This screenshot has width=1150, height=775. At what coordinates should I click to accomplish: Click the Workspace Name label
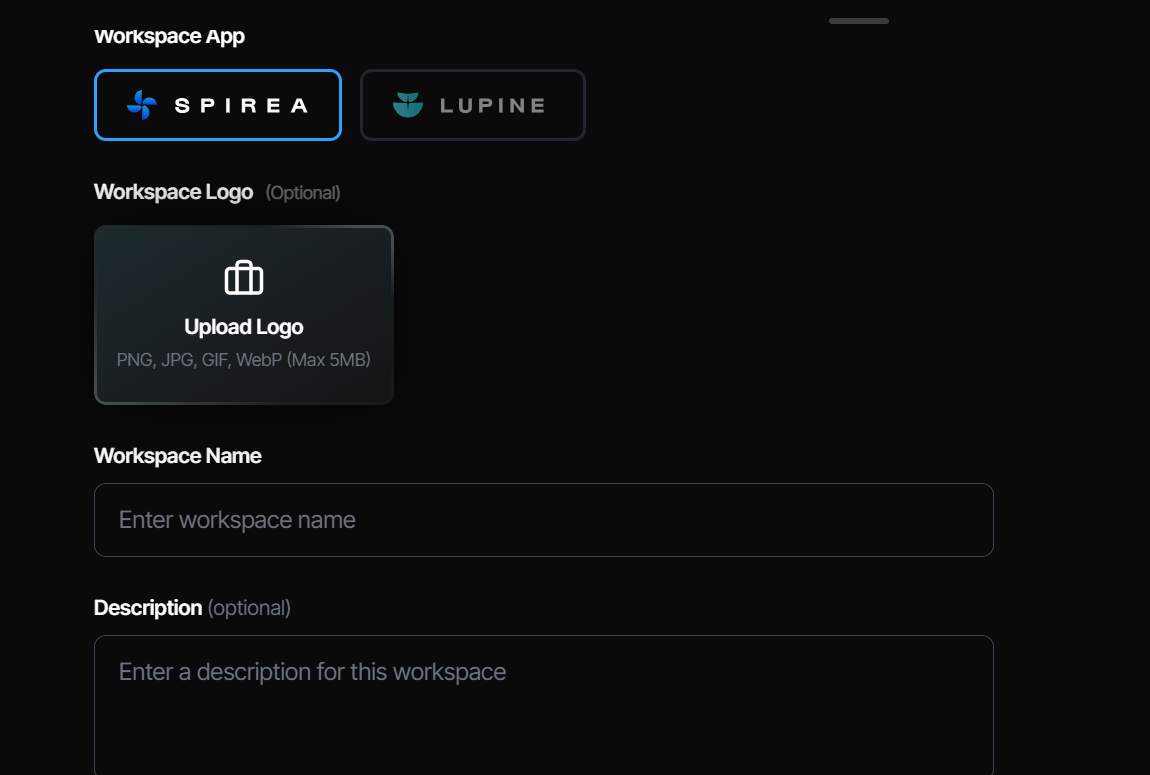[x=177, y=456]
